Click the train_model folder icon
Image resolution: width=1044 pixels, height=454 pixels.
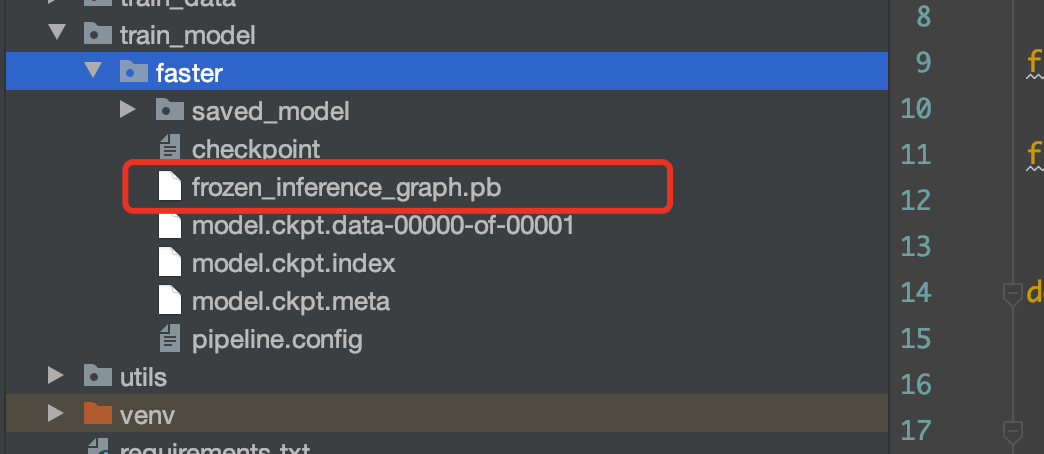click(x=98, y=33)
